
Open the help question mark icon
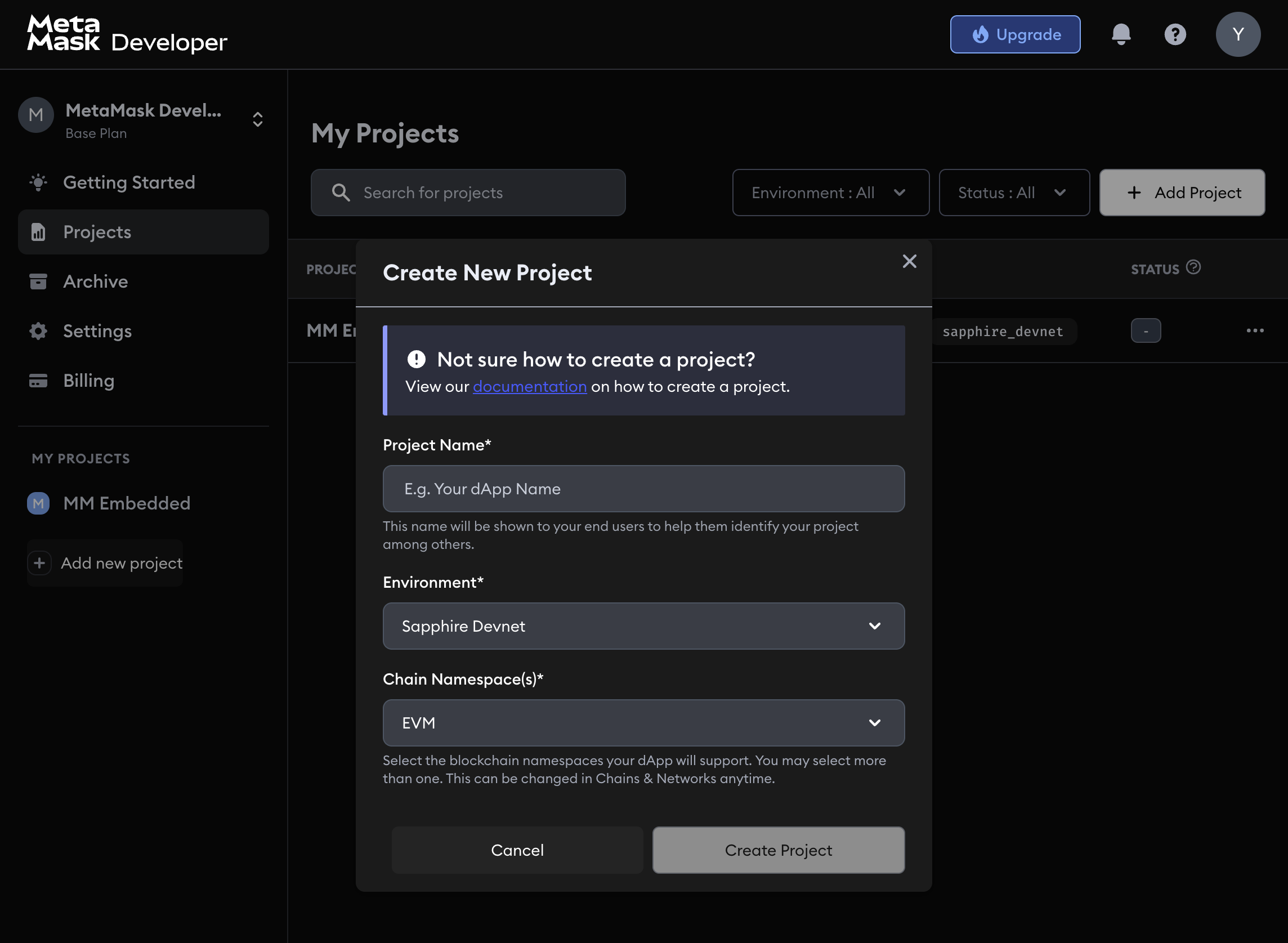[x=1175, y=34]
